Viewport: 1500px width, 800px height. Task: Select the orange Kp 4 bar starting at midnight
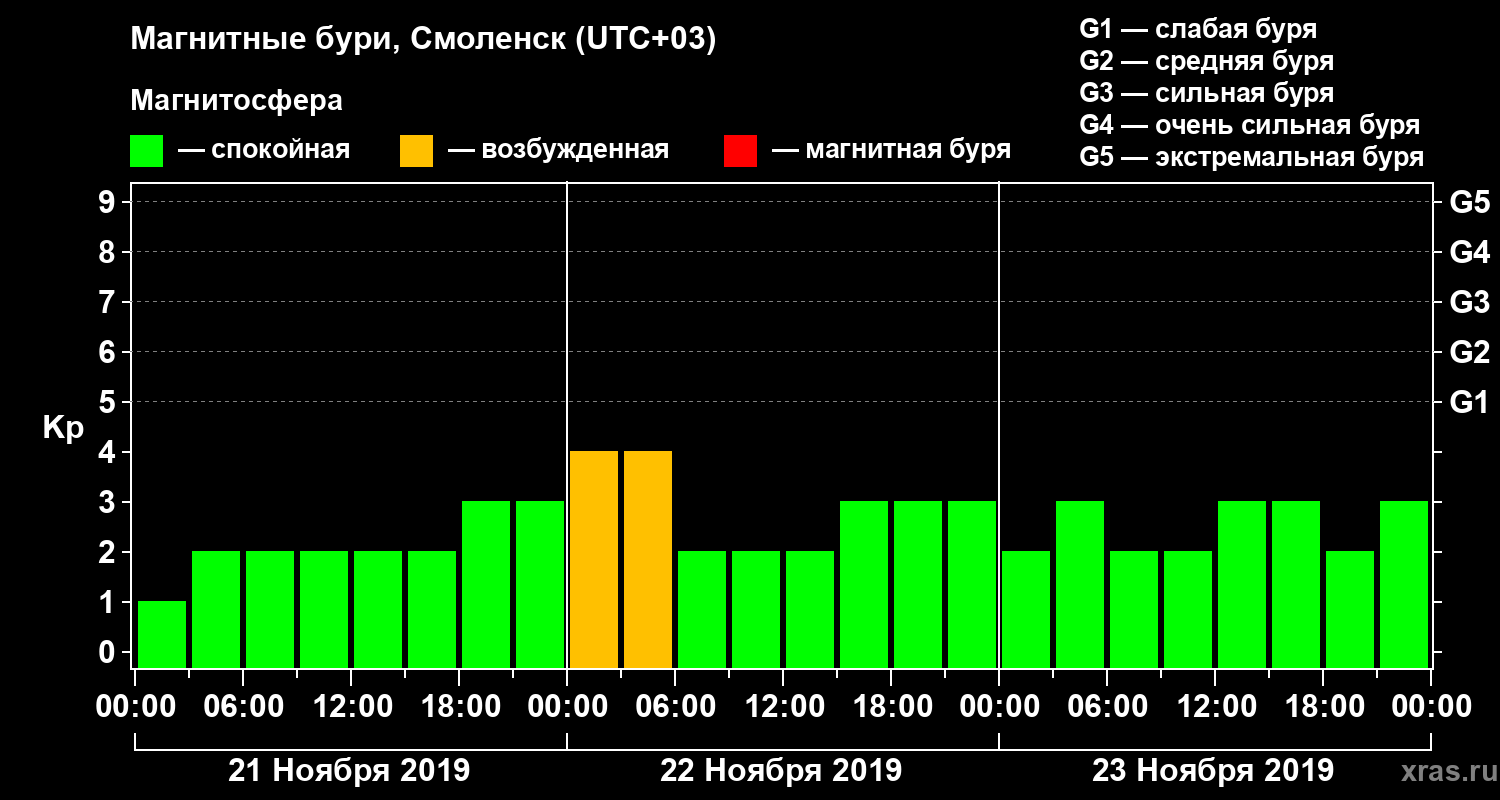pos(594,559)
